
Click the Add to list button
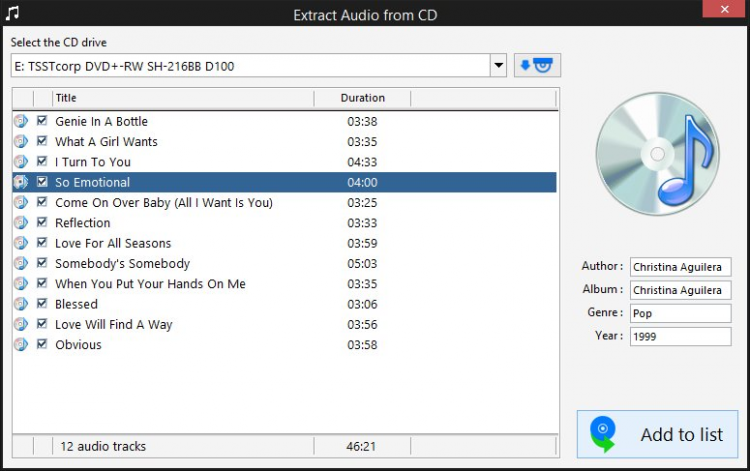click(657, 434)
